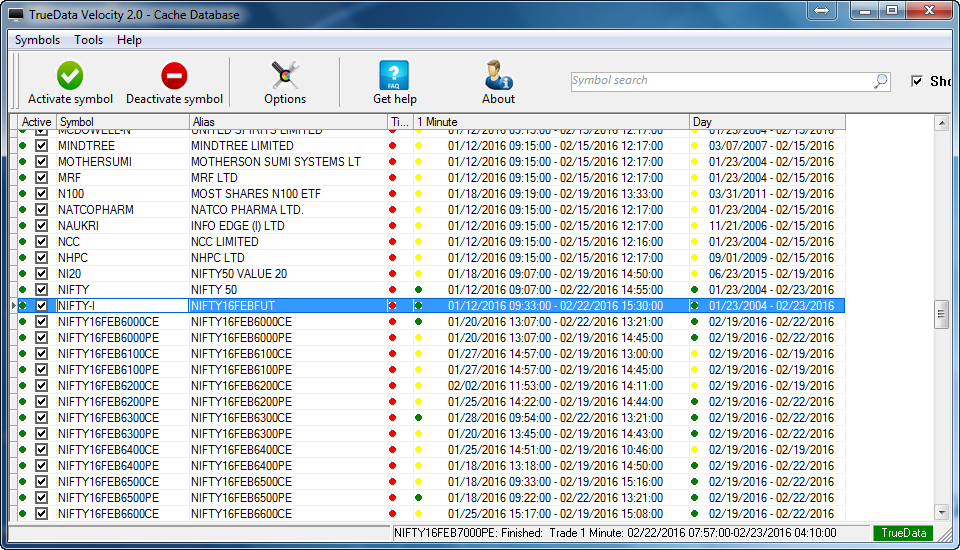Sort by the Active column header
The image size is (960, 550).
pos(37,122)
